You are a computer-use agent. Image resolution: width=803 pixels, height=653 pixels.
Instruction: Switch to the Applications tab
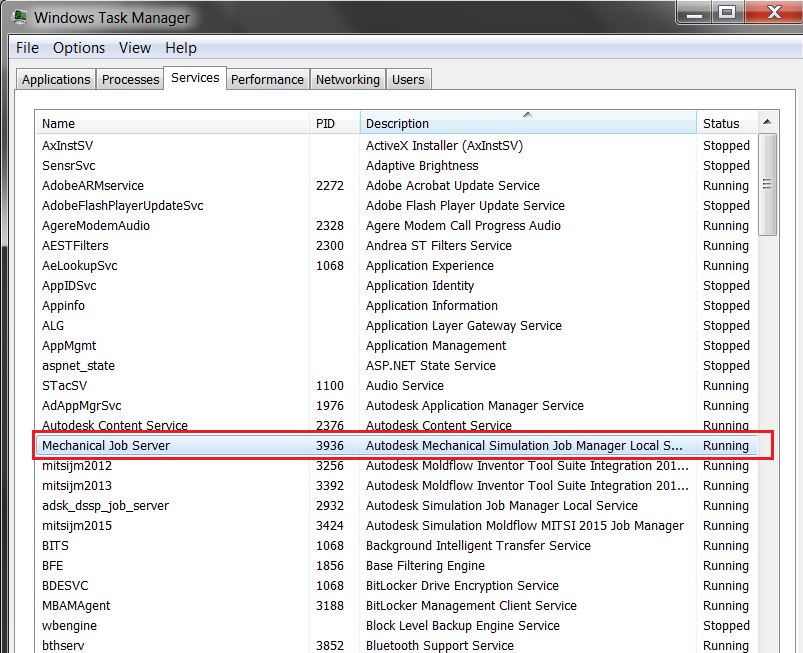(x=55, y=79)
